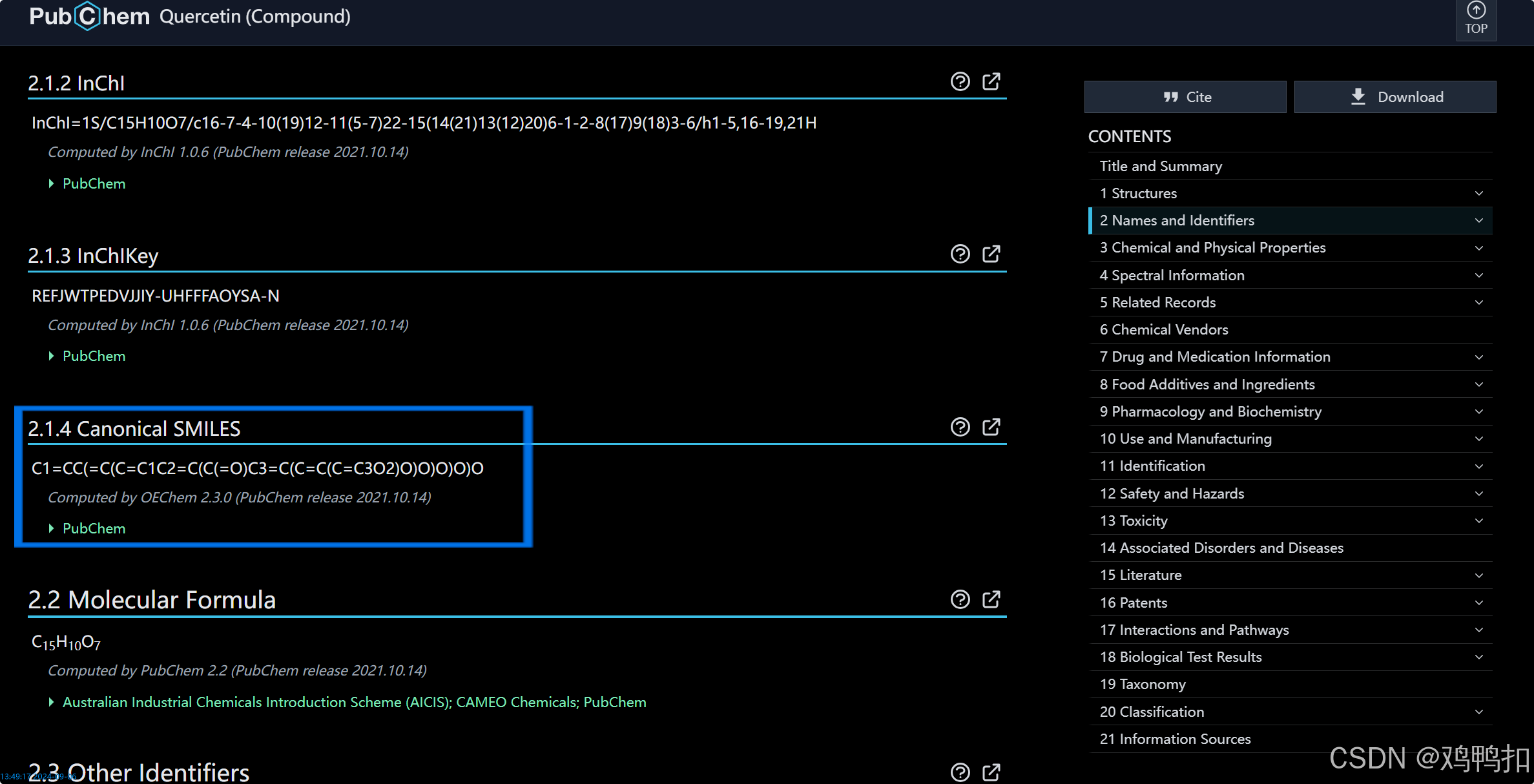Expand Spectral Information chevron in contents
Viewport: 1534px width, 784px height.
[x=1478, y=275]
